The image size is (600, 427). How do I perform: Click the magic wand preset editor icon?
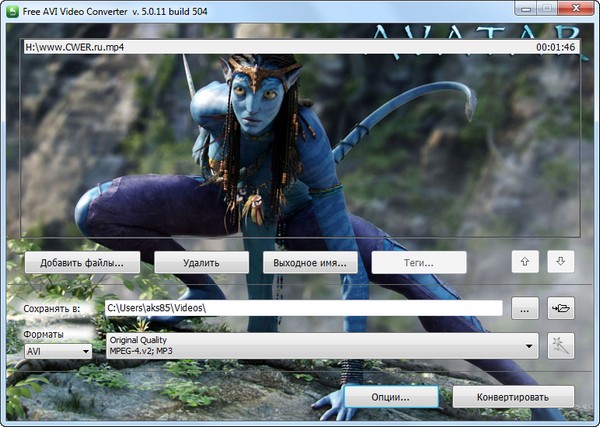[563, 346]
